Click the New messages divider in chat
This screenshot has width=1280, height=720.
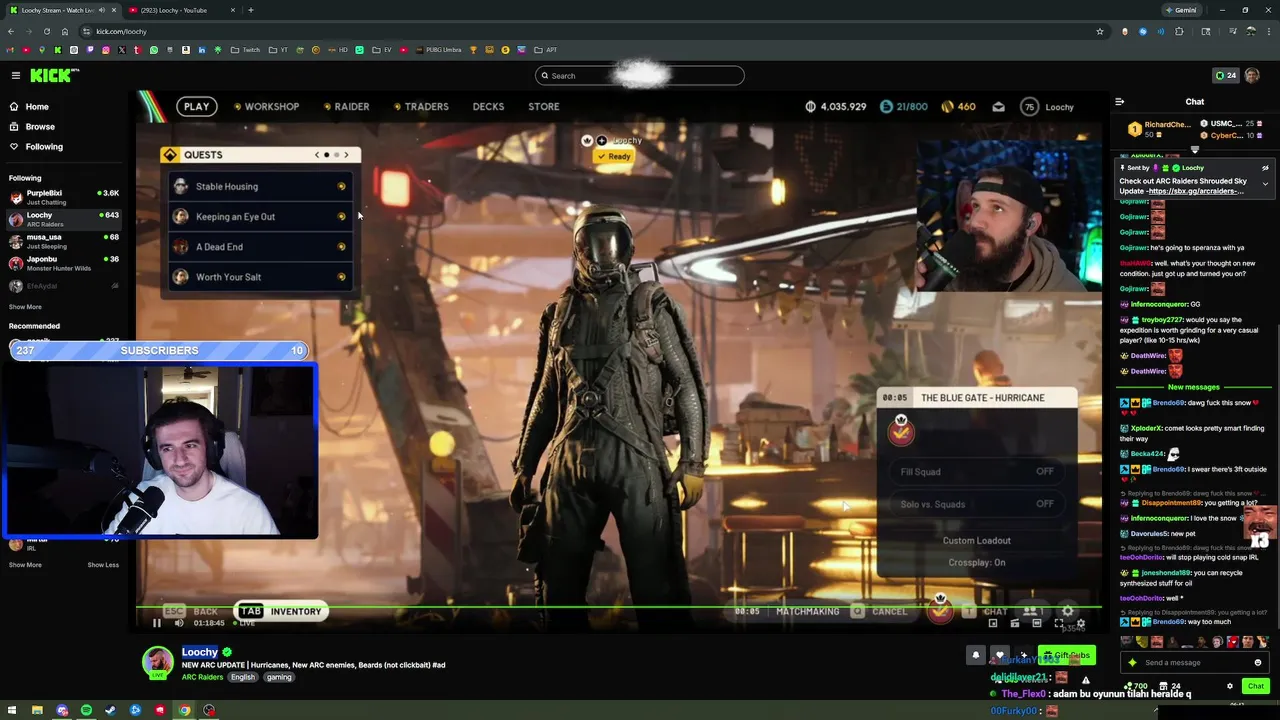click(1194, 387)
